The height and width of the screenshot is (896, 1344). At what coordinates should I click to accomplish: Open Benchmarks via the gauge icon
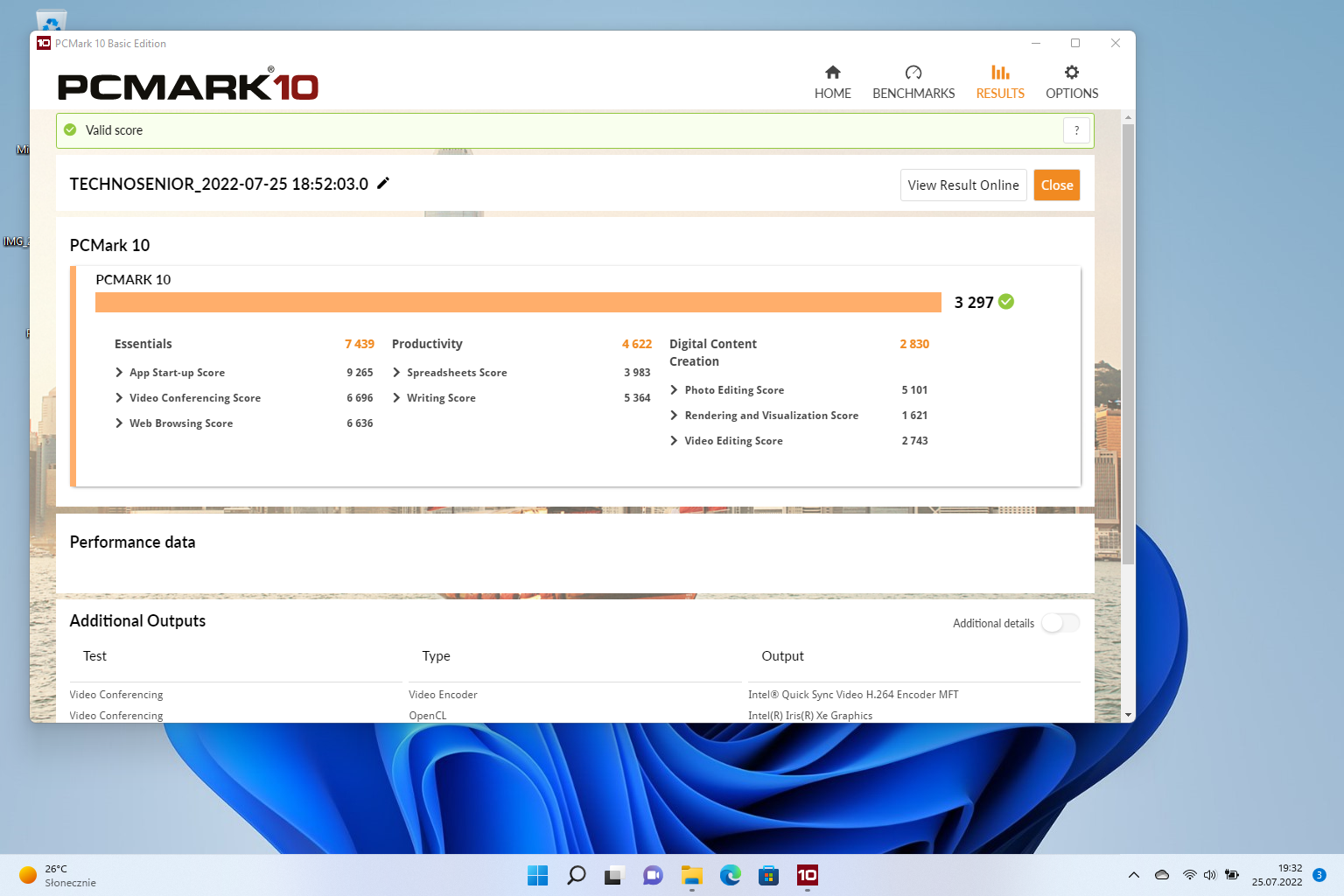pyautogui.click(x=913, y=73)
